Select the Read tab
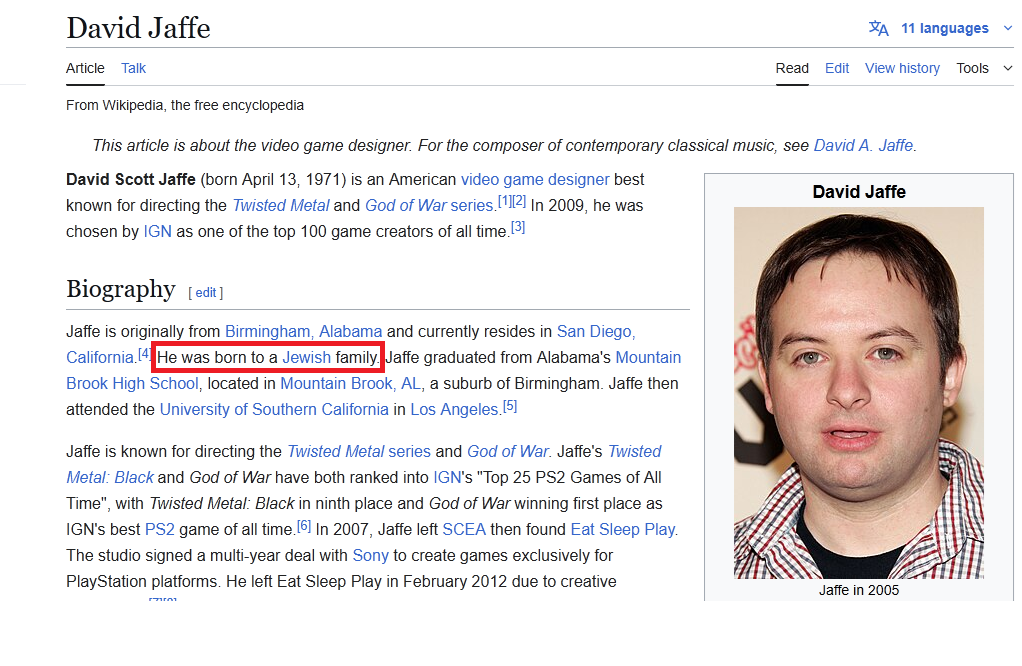1022x666 pixels. (792, 68)
